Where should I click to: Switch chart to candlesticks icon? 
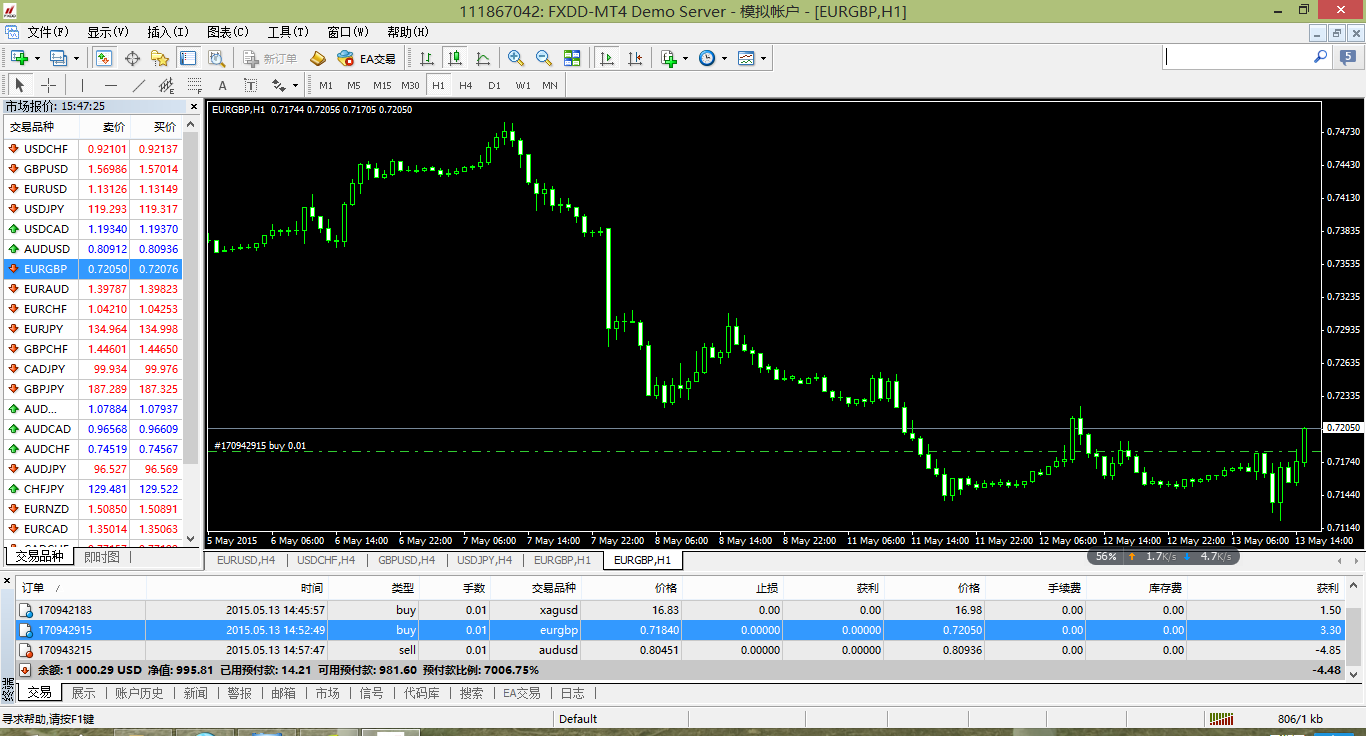[455, 58]
